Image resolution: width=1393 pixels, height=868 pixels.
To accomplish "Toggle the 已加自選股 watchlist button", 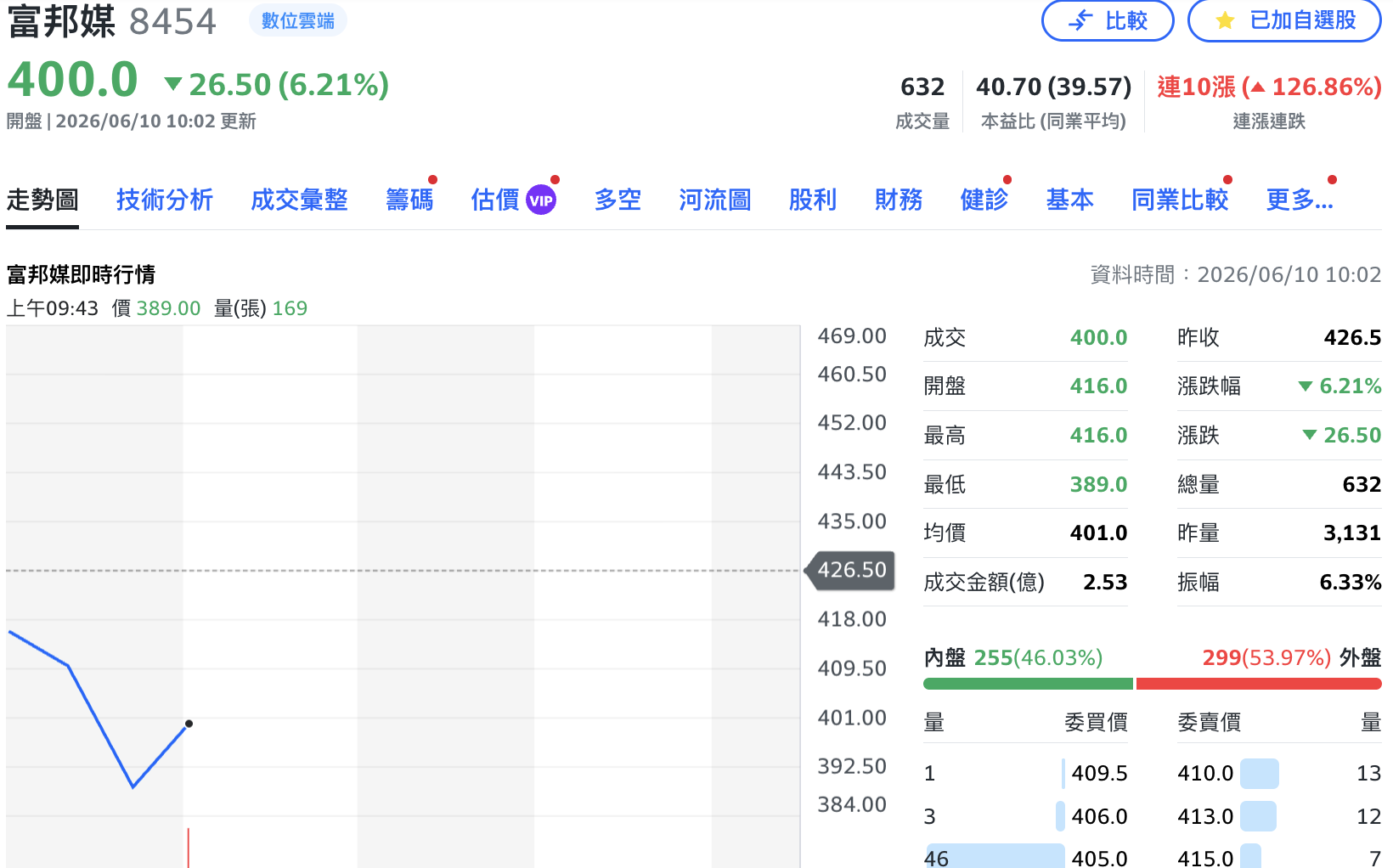I will 1284,20.
